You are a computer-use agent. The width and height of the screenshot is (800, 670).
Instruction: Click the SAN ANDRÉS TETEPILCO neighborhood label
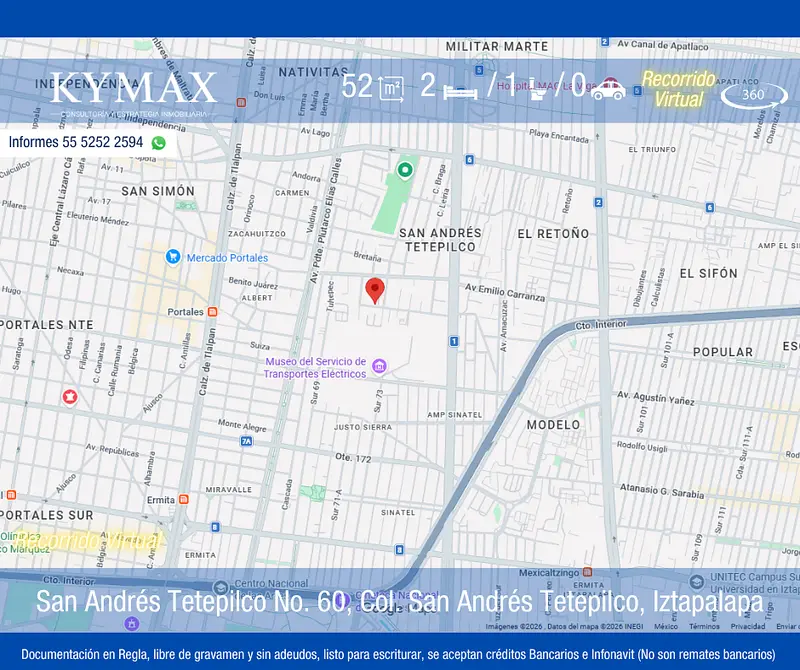440,240
